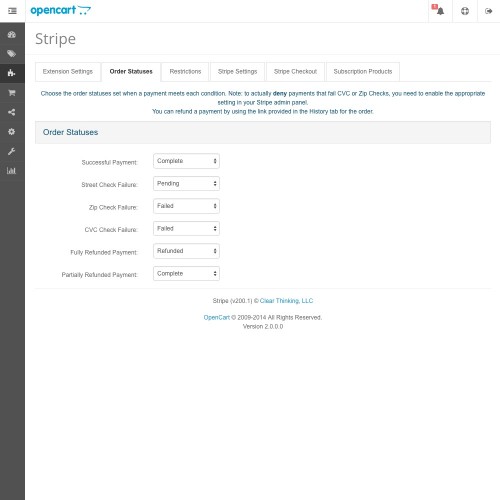The image size is (500, 500).
Task: Switch to the Extension Settings tab
Action: click(x=68, y=72)
